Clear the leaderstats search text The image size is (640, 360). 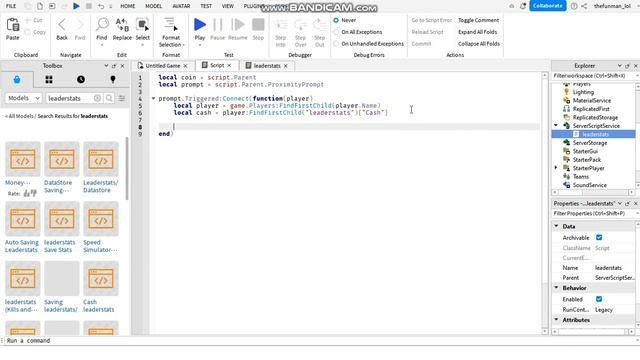pyautogui.click(x=97, y=98)
